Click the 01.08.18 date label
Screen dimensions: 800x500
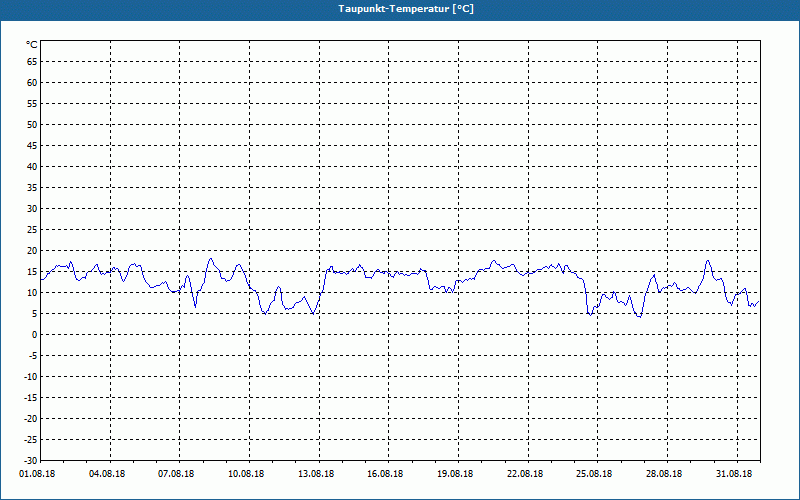37,474
